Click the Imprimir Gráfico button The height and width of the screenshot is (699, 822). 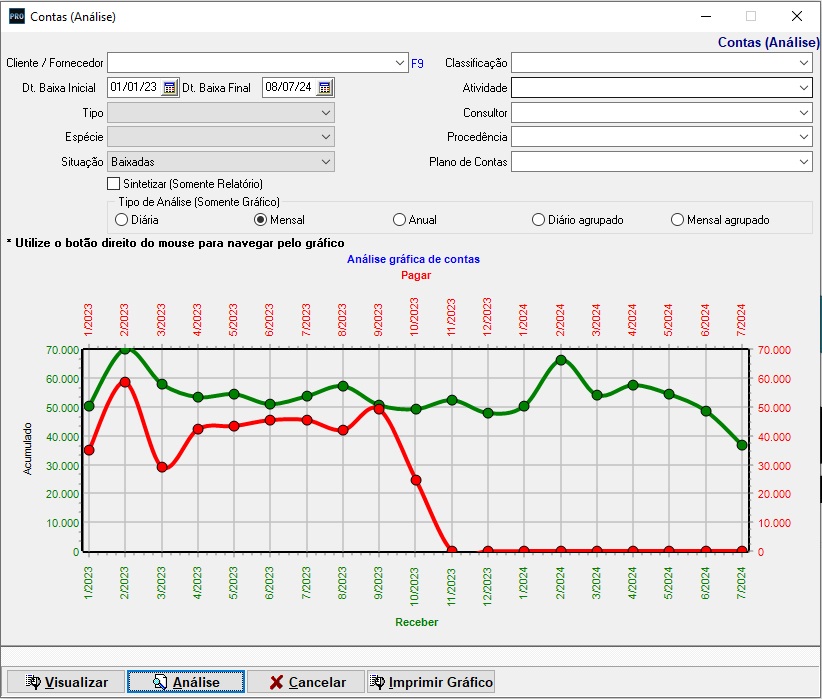click(431, 682)
